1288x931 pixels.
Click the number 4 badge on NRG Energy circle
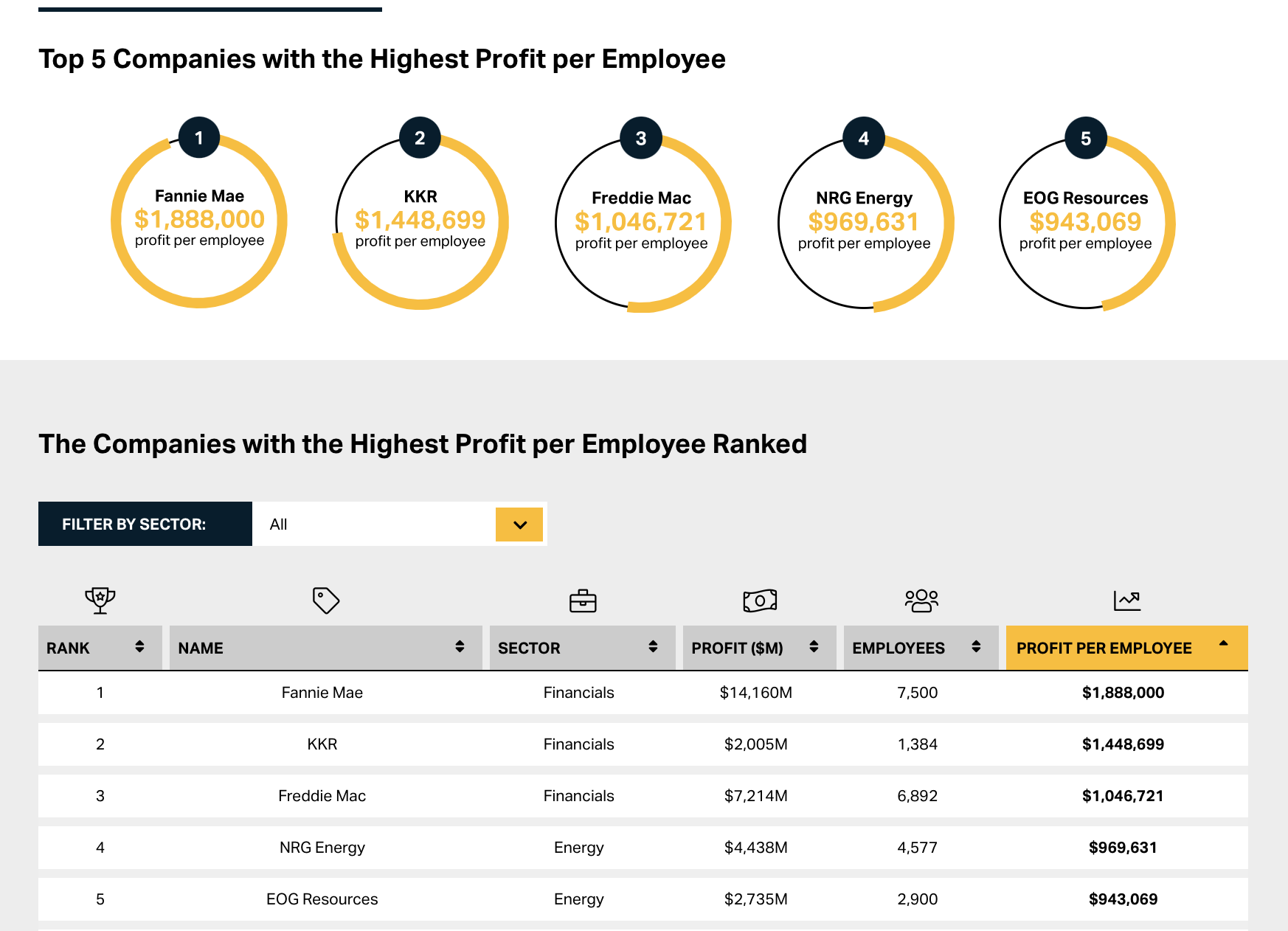tap(864, 138)
